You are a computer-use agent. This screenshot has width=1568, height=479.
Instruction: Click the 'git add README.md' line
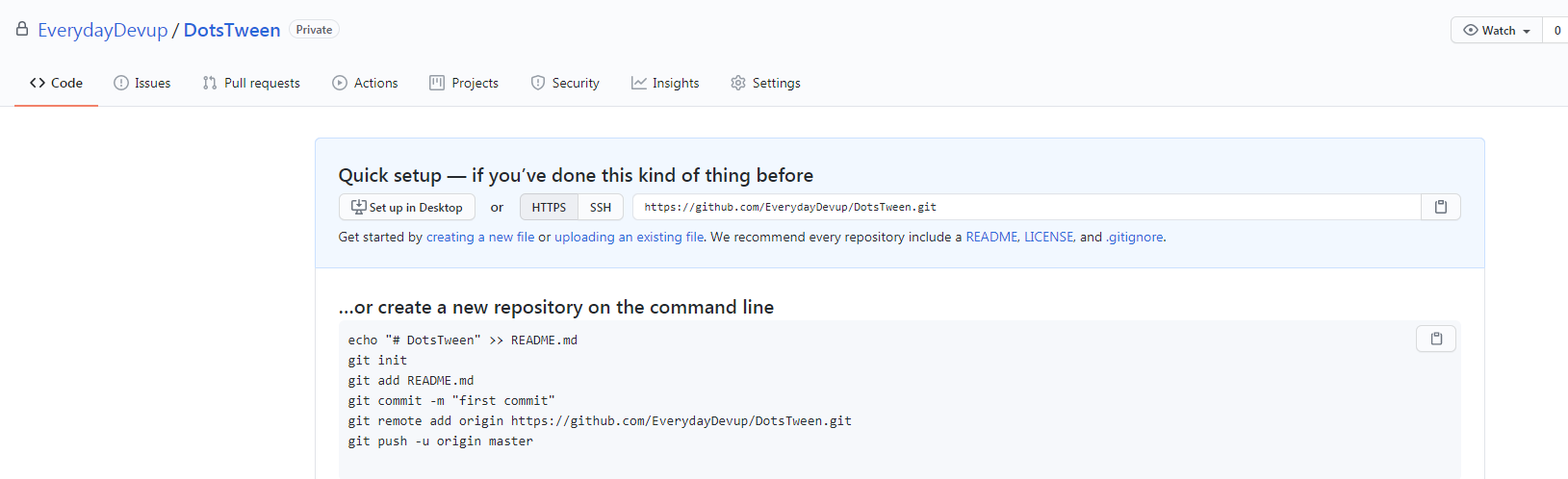[x=411, y=380]
